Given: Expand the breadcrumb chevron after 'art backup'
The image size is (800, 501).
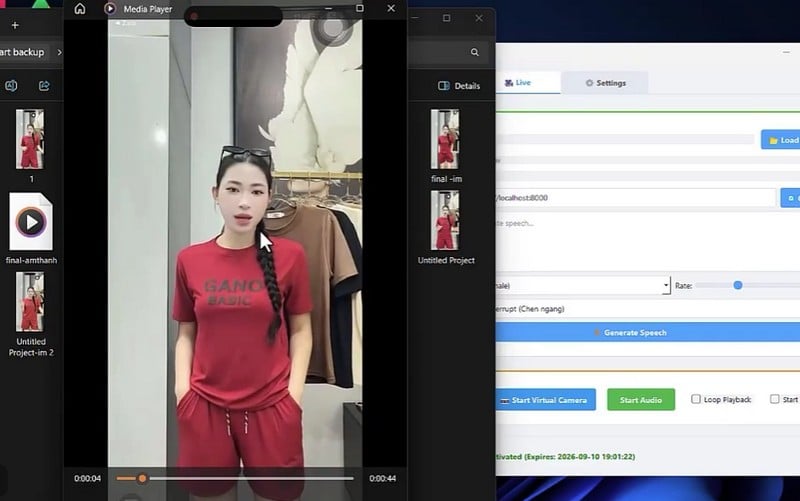Looking at the screenshot, I should [59, 52].
